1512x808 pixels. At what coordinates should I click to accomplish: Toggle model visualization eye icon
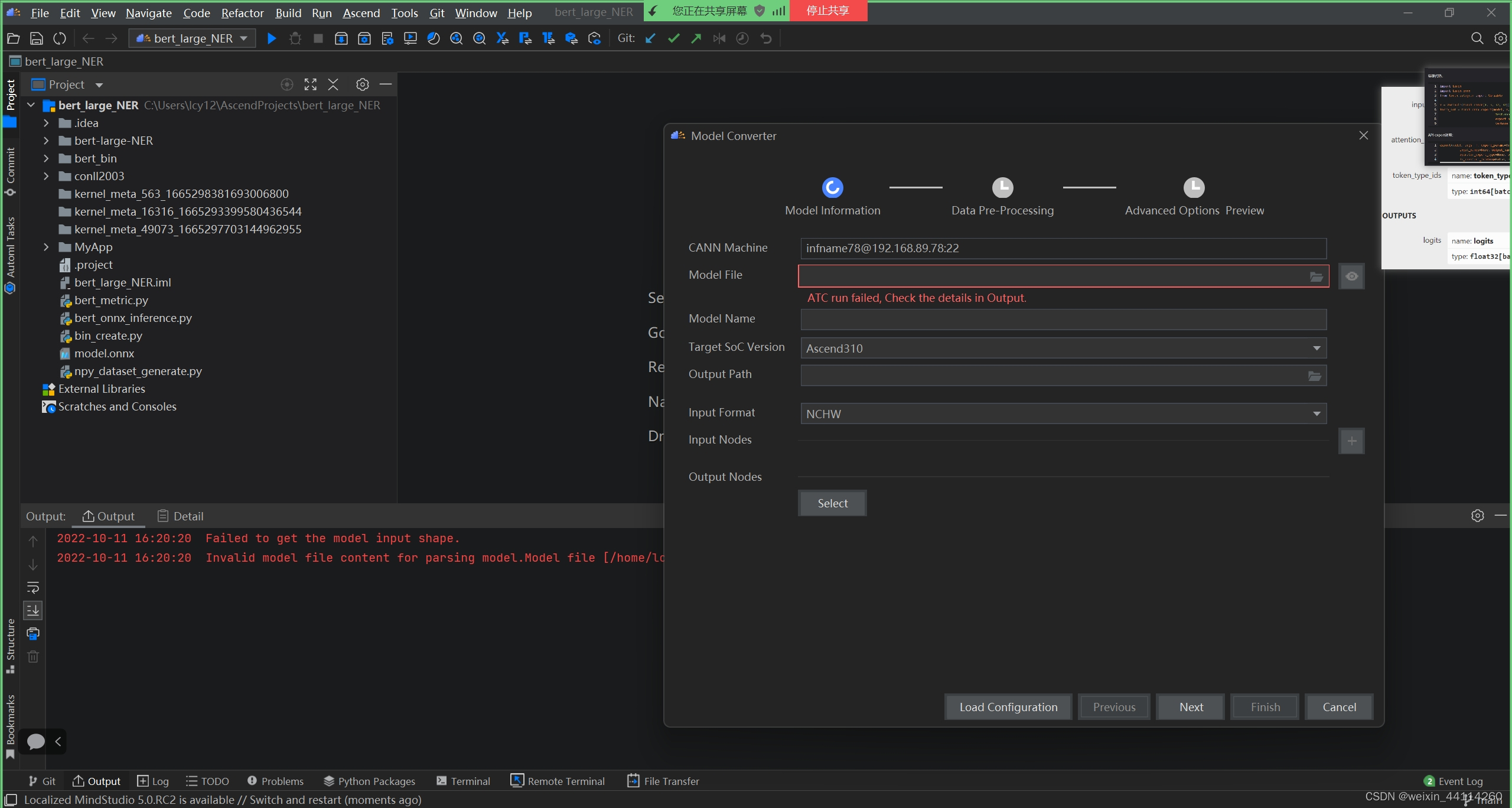pos(1351,276)
